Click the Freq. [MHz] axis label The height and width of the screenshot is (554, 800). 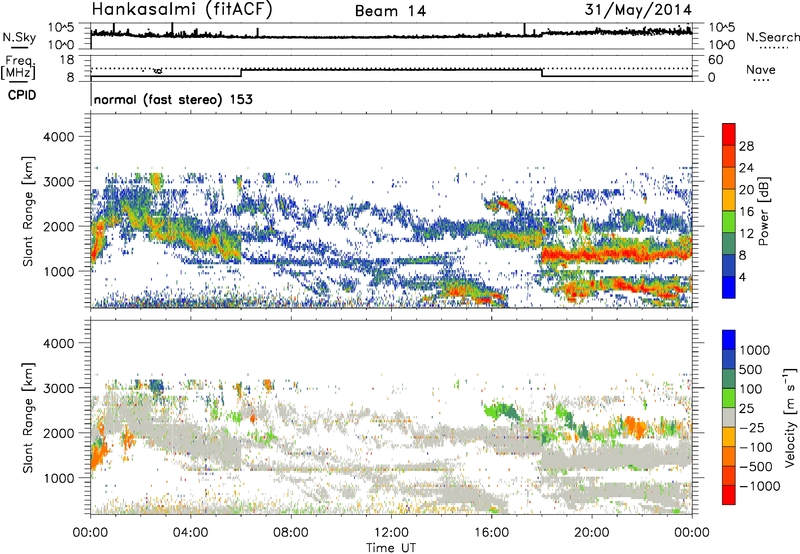pyautogui.click(x=18, y=67)
